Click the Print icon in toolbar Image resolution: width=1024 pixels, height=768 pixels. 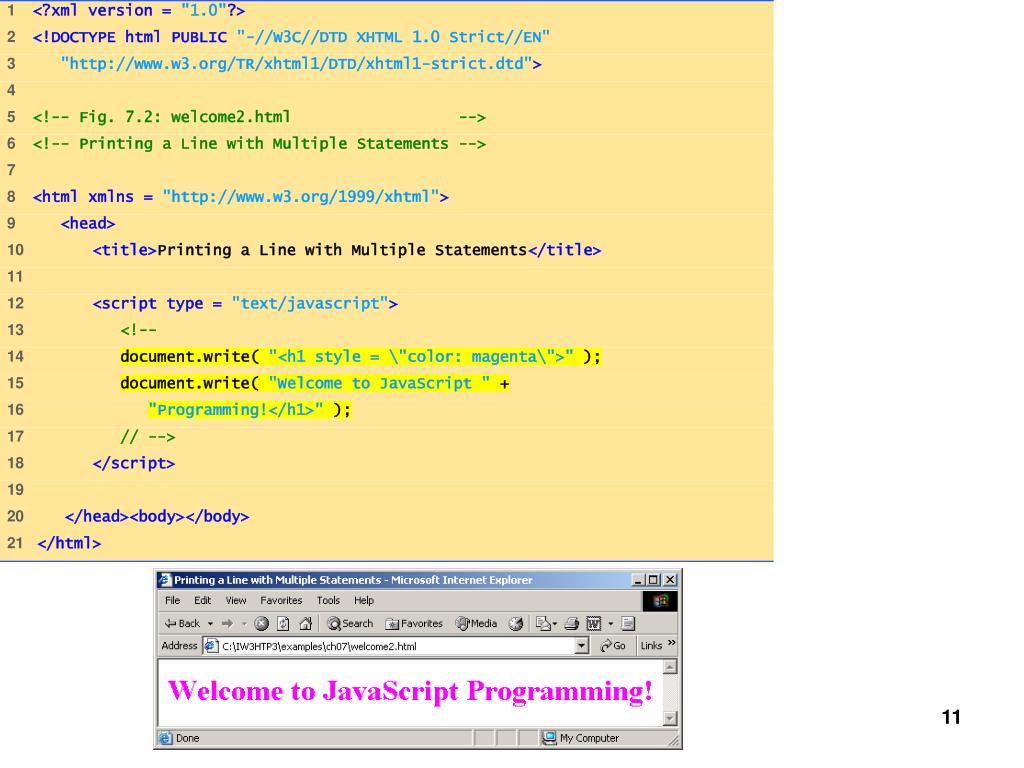[572, 624]
